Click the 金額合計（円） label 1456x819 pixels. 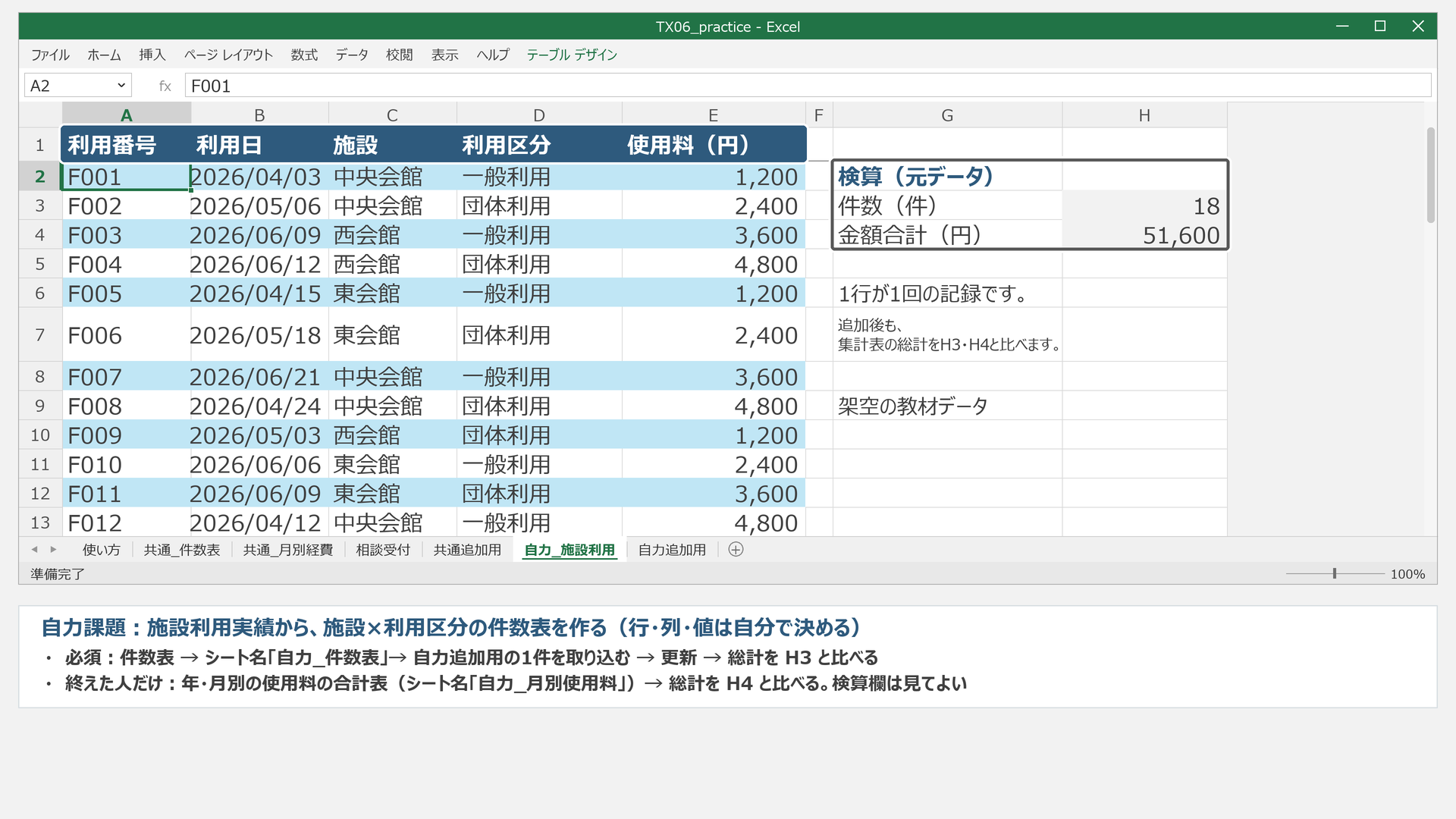coord(947,235)
